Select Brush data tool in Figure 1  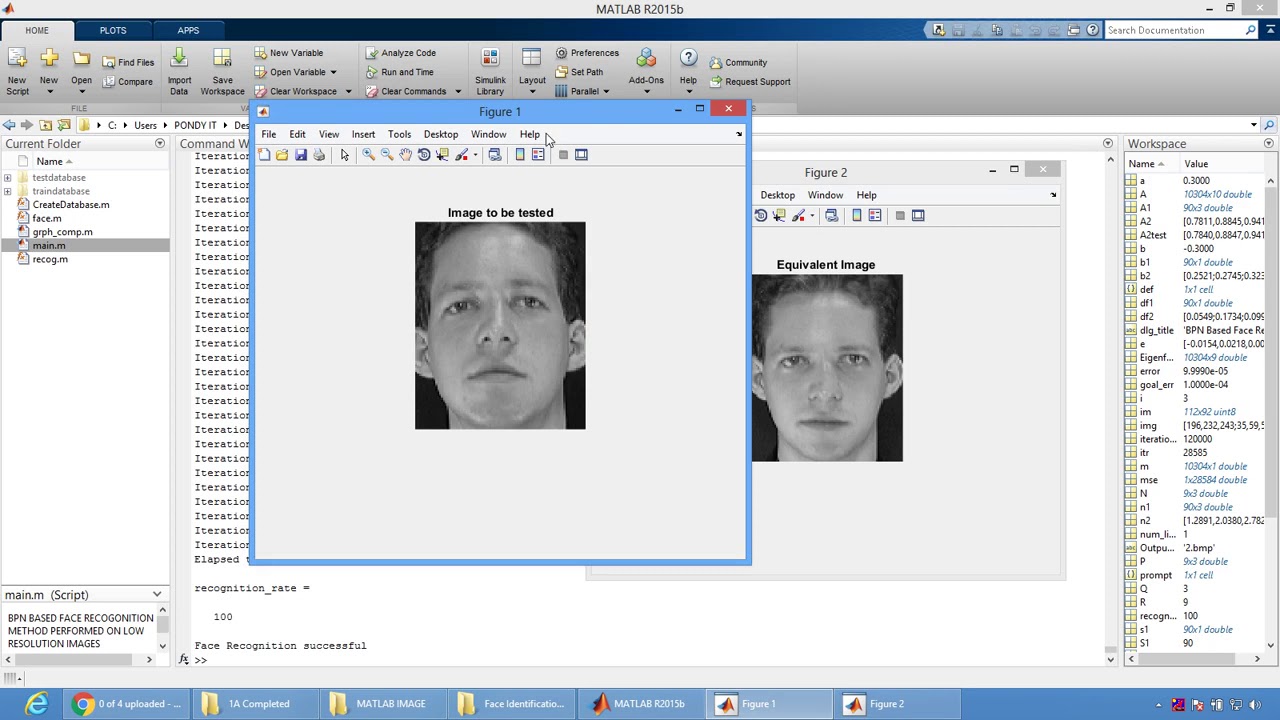[x=461, y=155]
